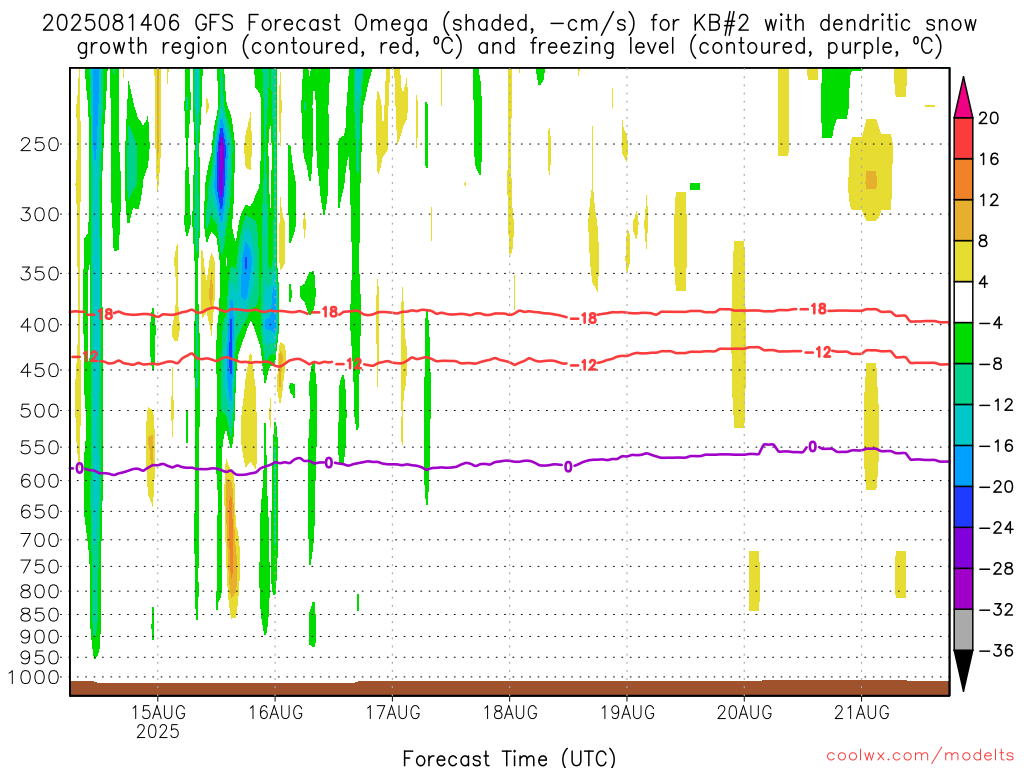
Task: Click the 20 value label on colorbar
Action: click(989, 118)
